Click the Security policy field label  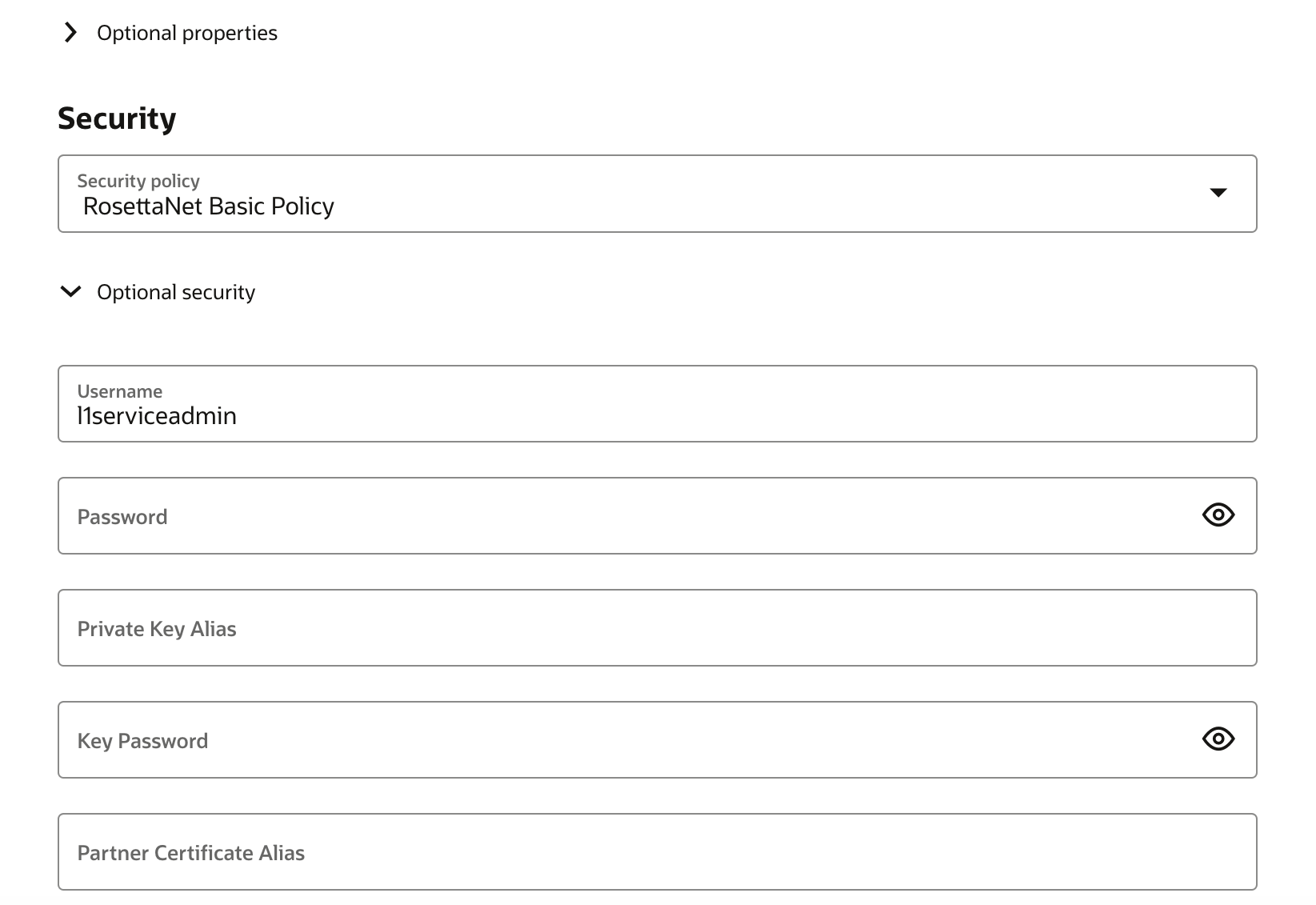point(138,181)
